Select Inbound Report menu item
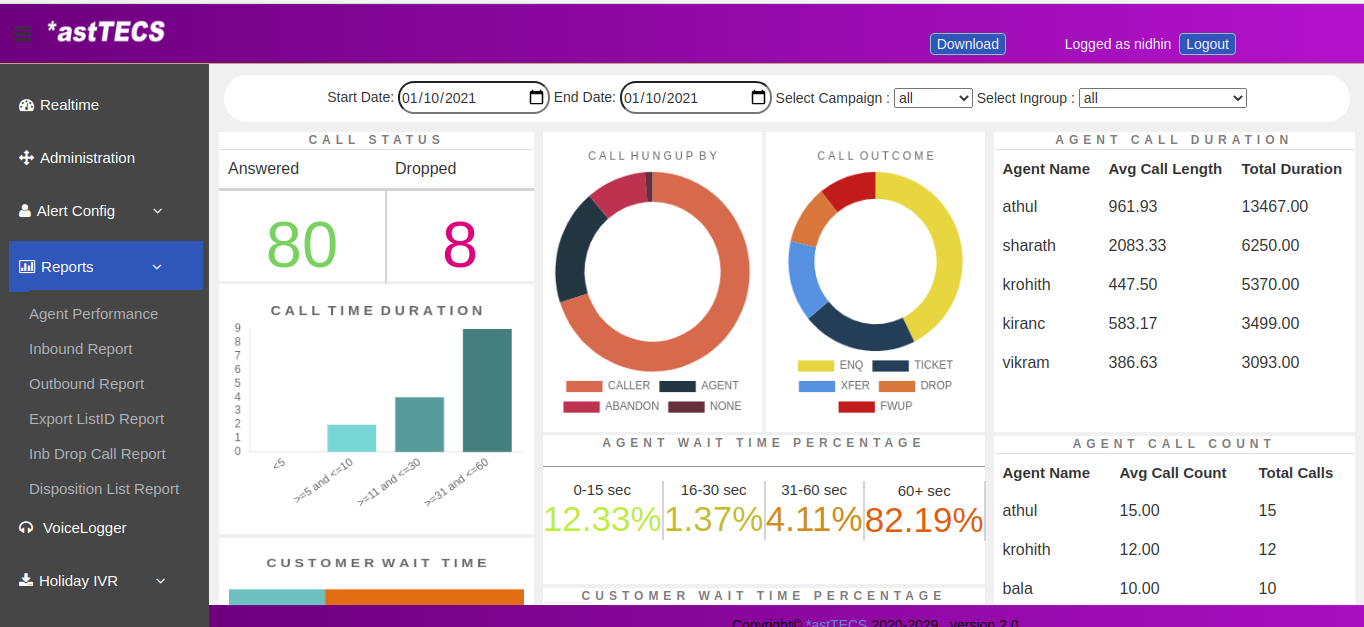 [81, 349]
